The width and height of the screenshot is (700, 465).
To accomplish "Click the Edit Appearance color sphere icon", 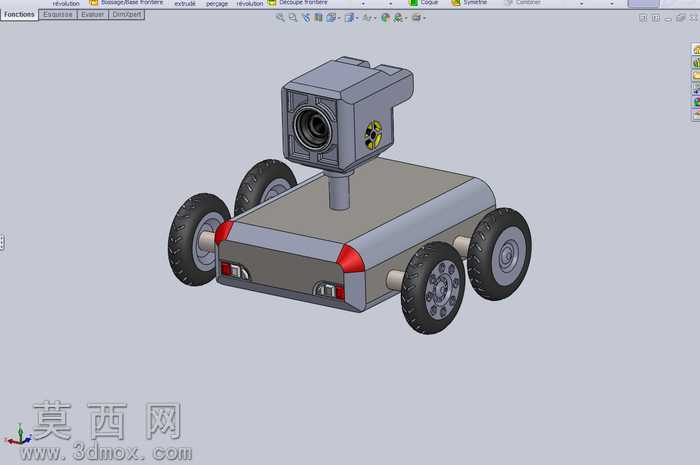I will pyautogui.click(x=385, y=18).
